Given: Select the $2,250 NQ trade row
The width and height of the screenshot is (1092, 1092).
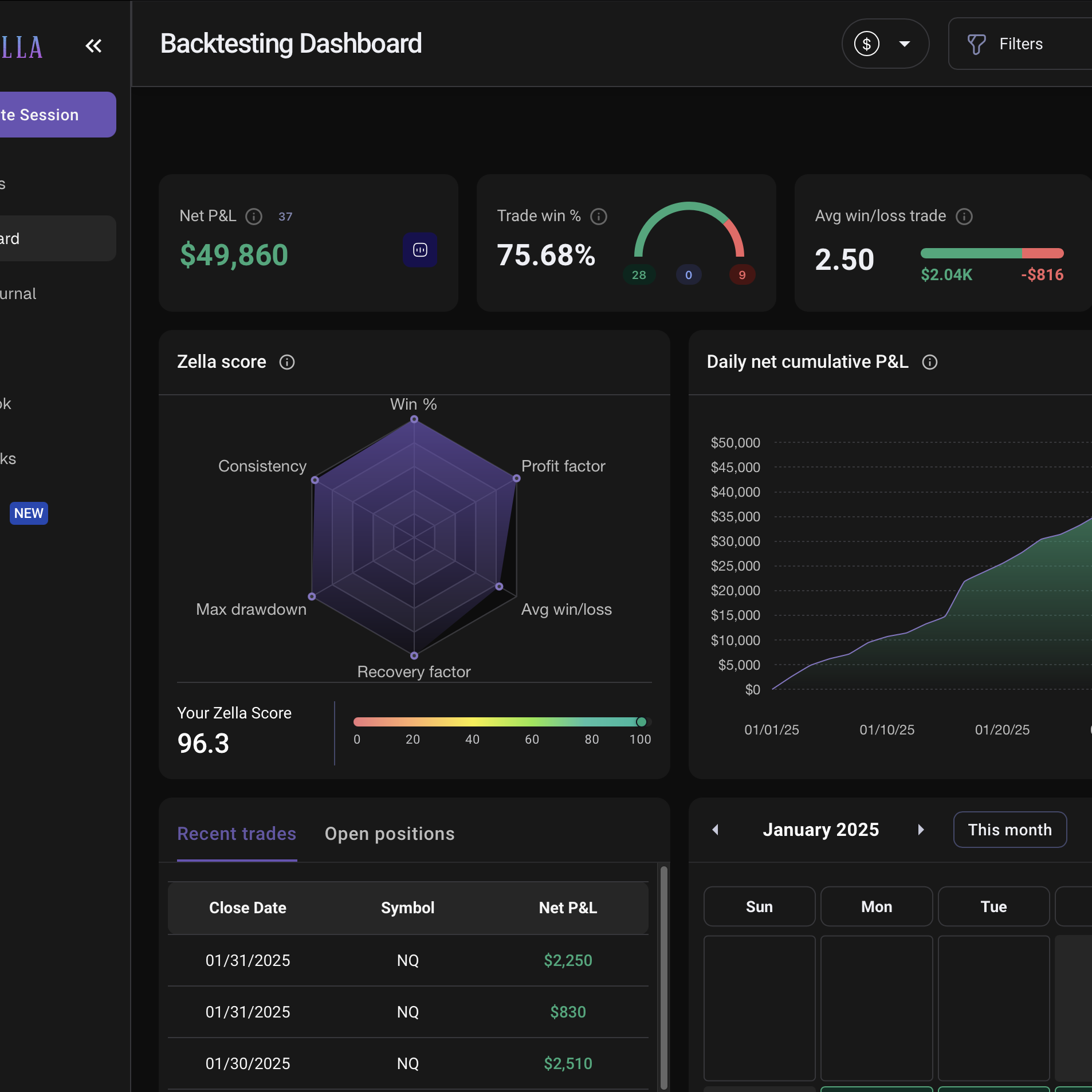Looking at the screenshot, I should [x=407, y=960].
